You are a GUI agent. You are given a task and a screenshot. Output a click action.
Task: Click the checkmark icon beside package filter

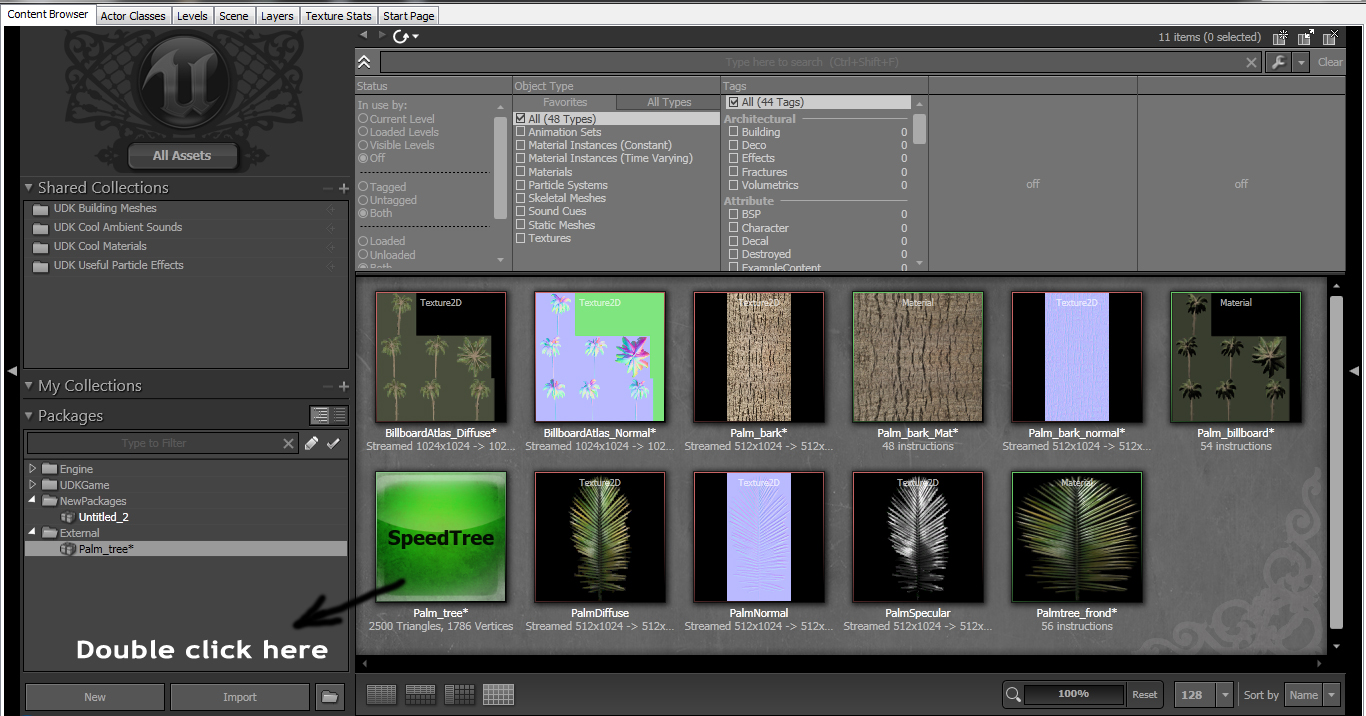click(x=333, y=443)
